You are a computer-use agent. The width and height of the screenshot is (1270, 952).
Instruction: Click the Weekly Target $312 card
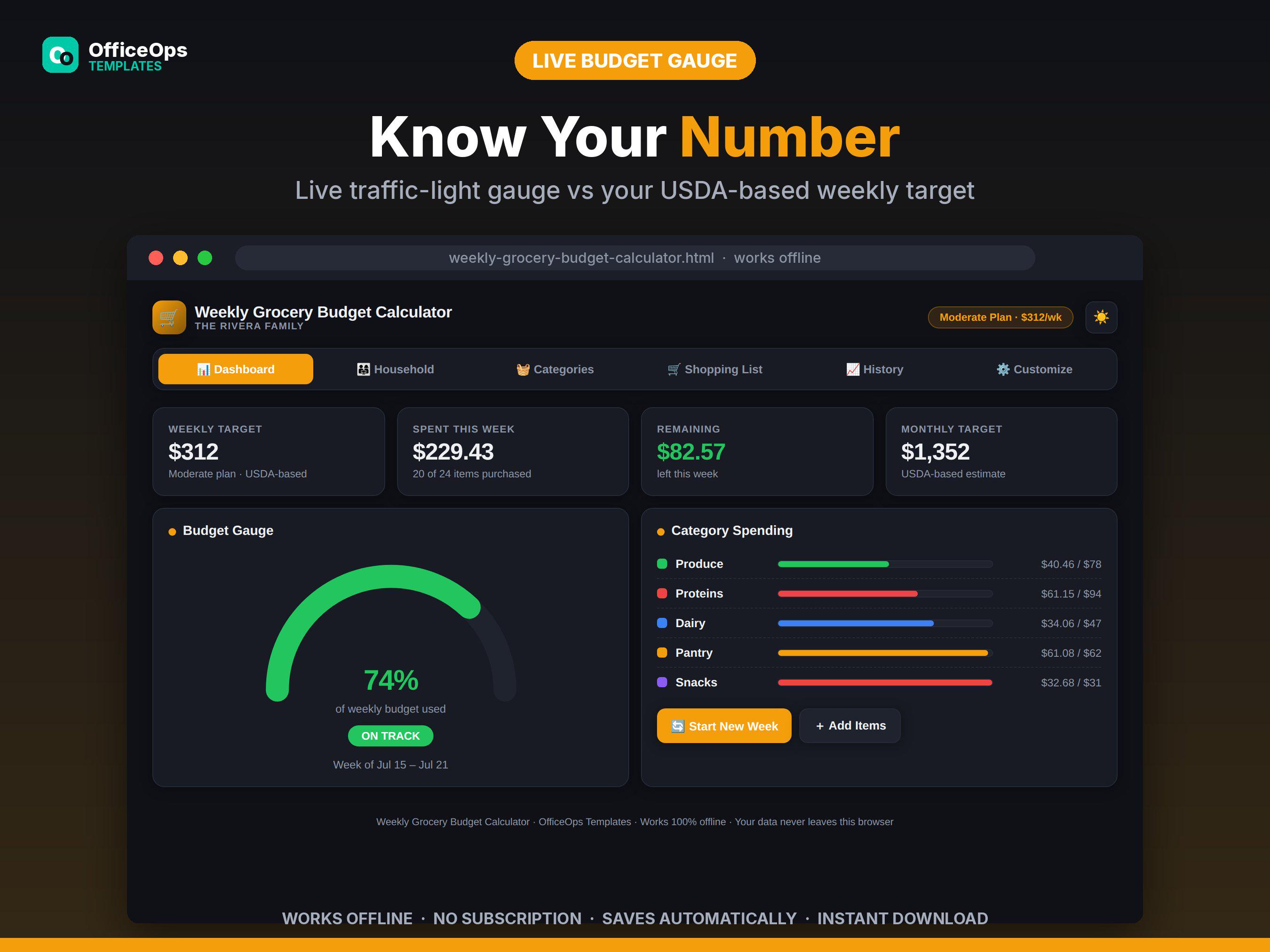(269, 452)
